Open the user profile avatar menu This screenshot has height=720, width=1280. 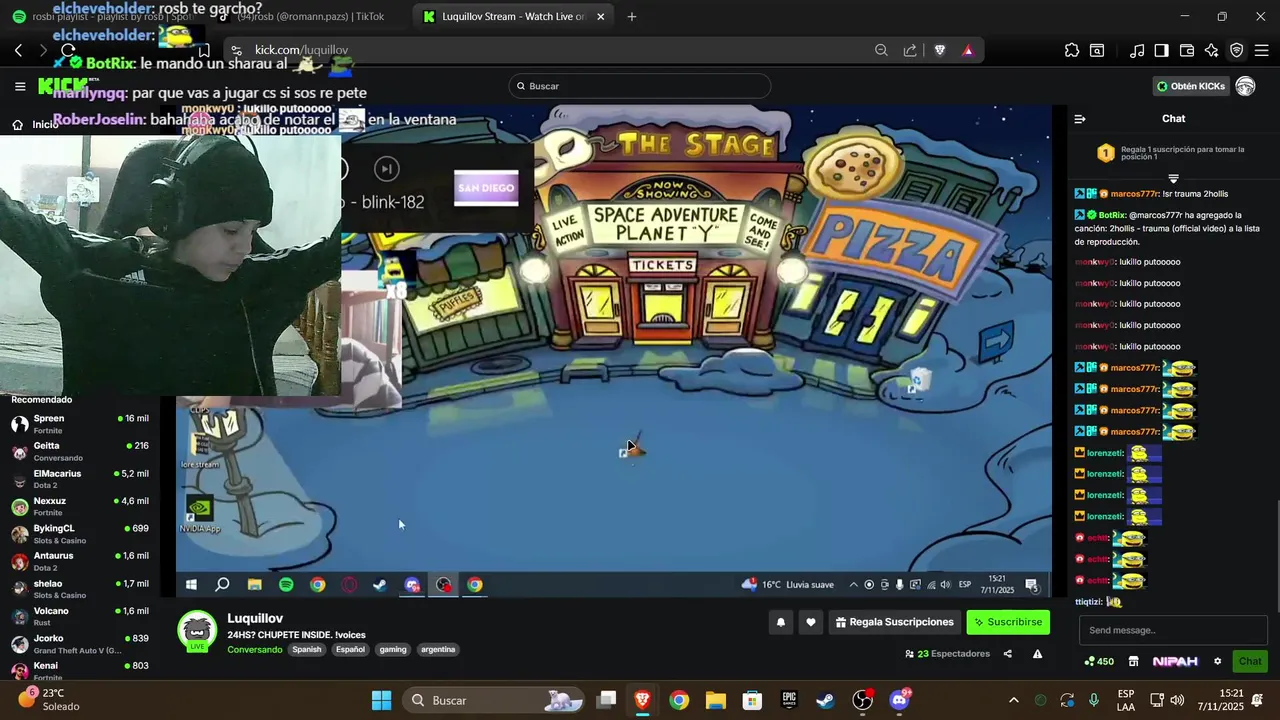(x=1245, y=86)
